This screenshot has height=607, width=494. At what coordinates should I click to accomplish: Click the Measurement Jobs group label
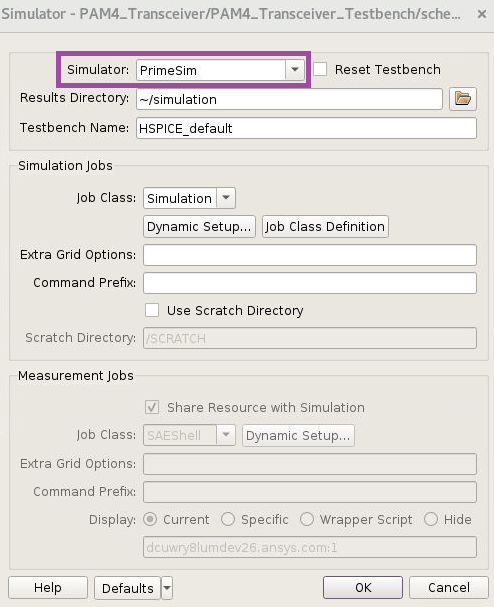point(76,376)
